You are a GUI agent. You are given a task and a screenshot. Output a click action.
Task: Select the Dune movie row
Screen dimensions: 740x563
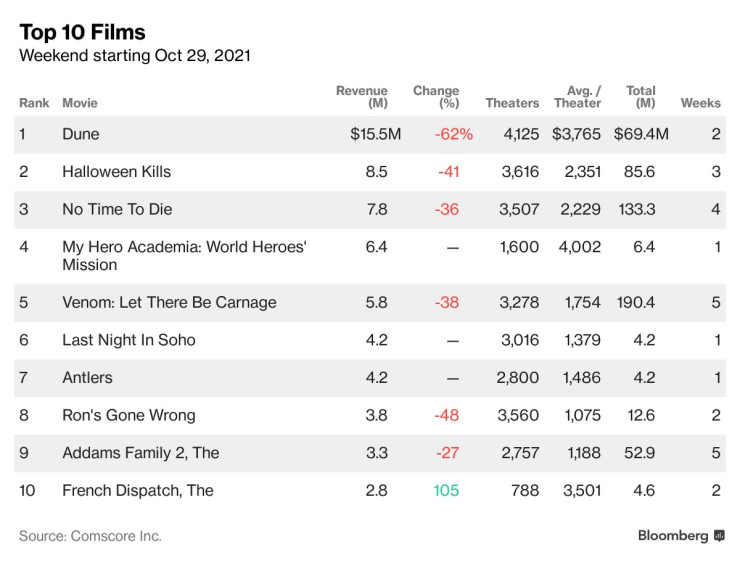tap(81, 134)
